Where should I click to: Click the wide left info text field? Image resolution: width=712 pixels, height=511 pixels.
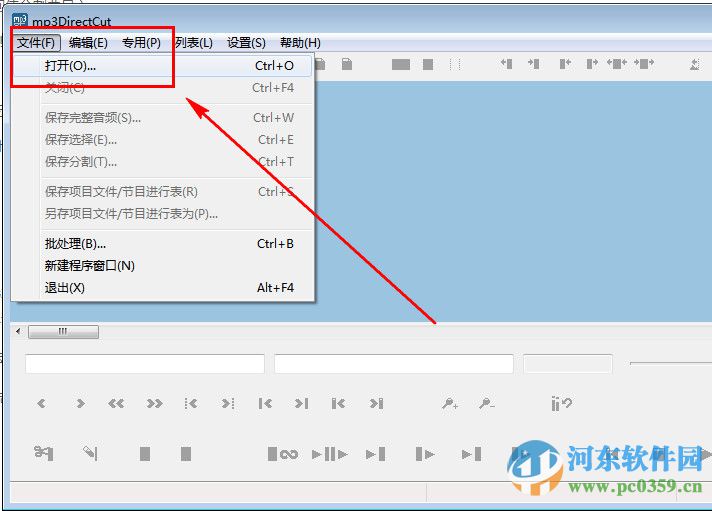pyautogui.click(x=145, y=364)
